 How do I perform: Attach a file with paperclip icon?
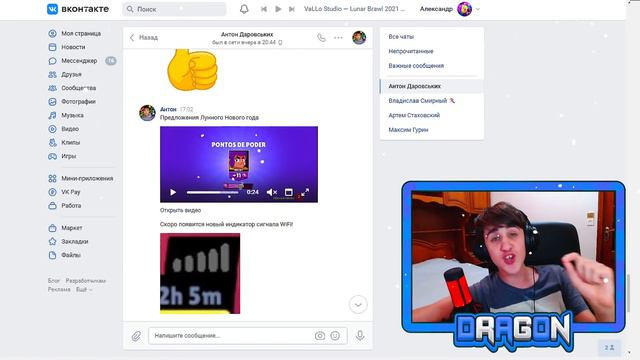tap(136, 336)
